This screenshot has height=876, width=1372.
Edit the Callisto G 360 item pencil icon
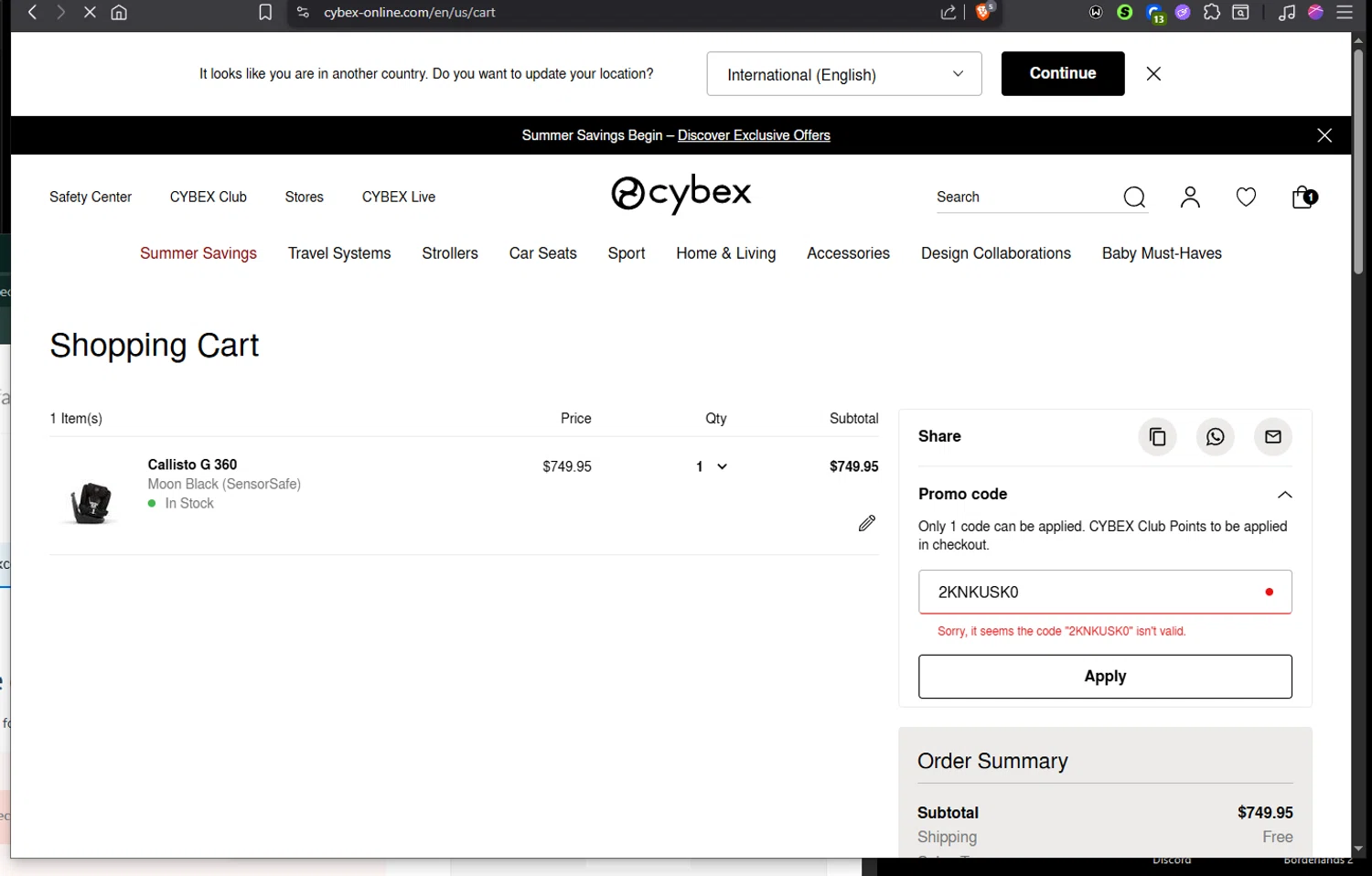tap(867, 523)
